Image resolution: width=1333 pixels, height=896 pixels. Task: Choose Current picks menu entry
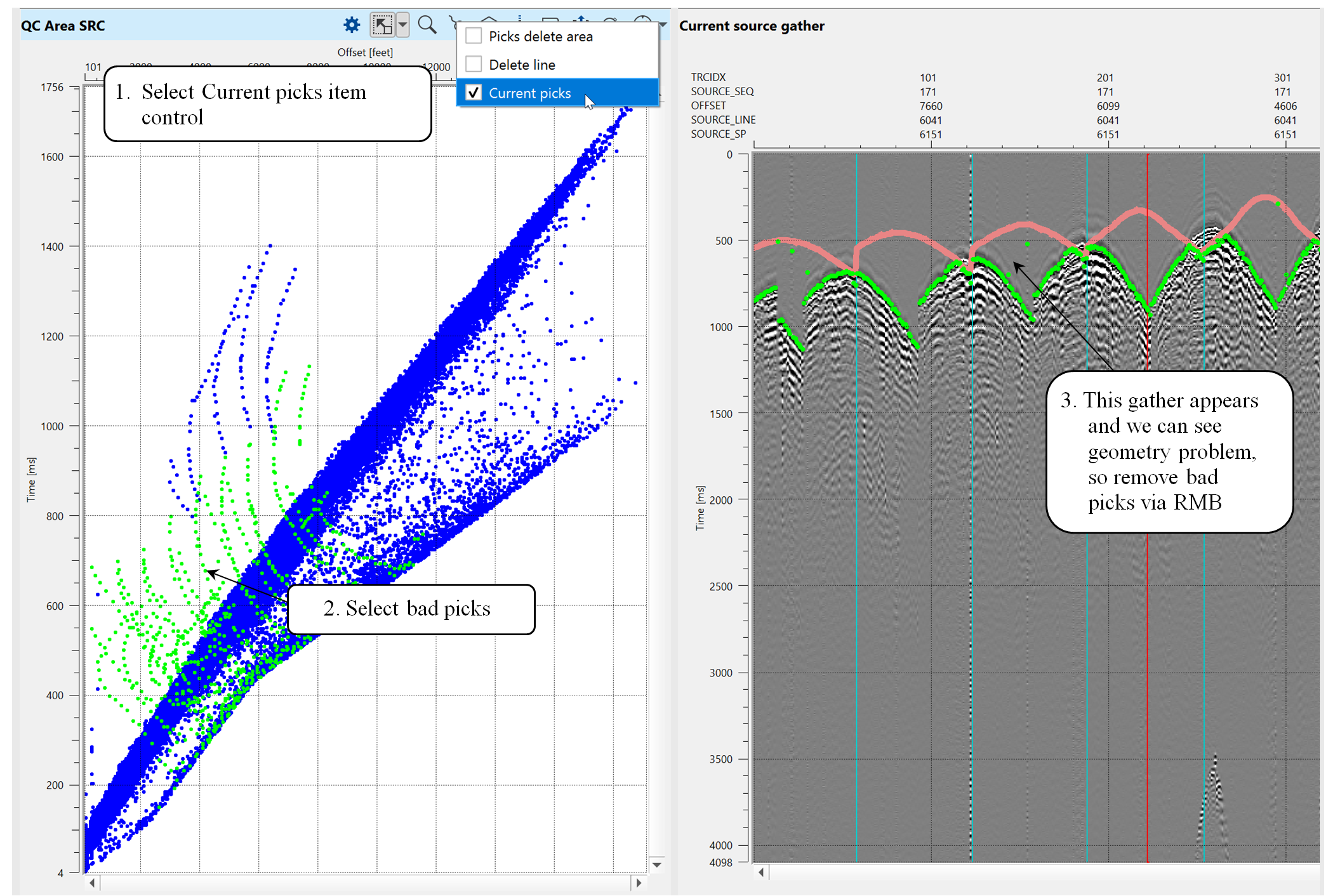click(x=529, y=93)
